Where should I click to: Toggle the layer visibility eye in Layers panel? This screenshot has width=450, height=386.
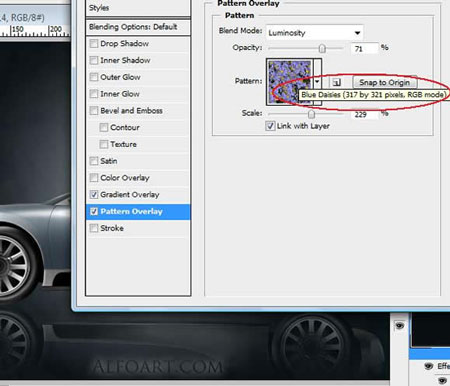coord(399,325)
